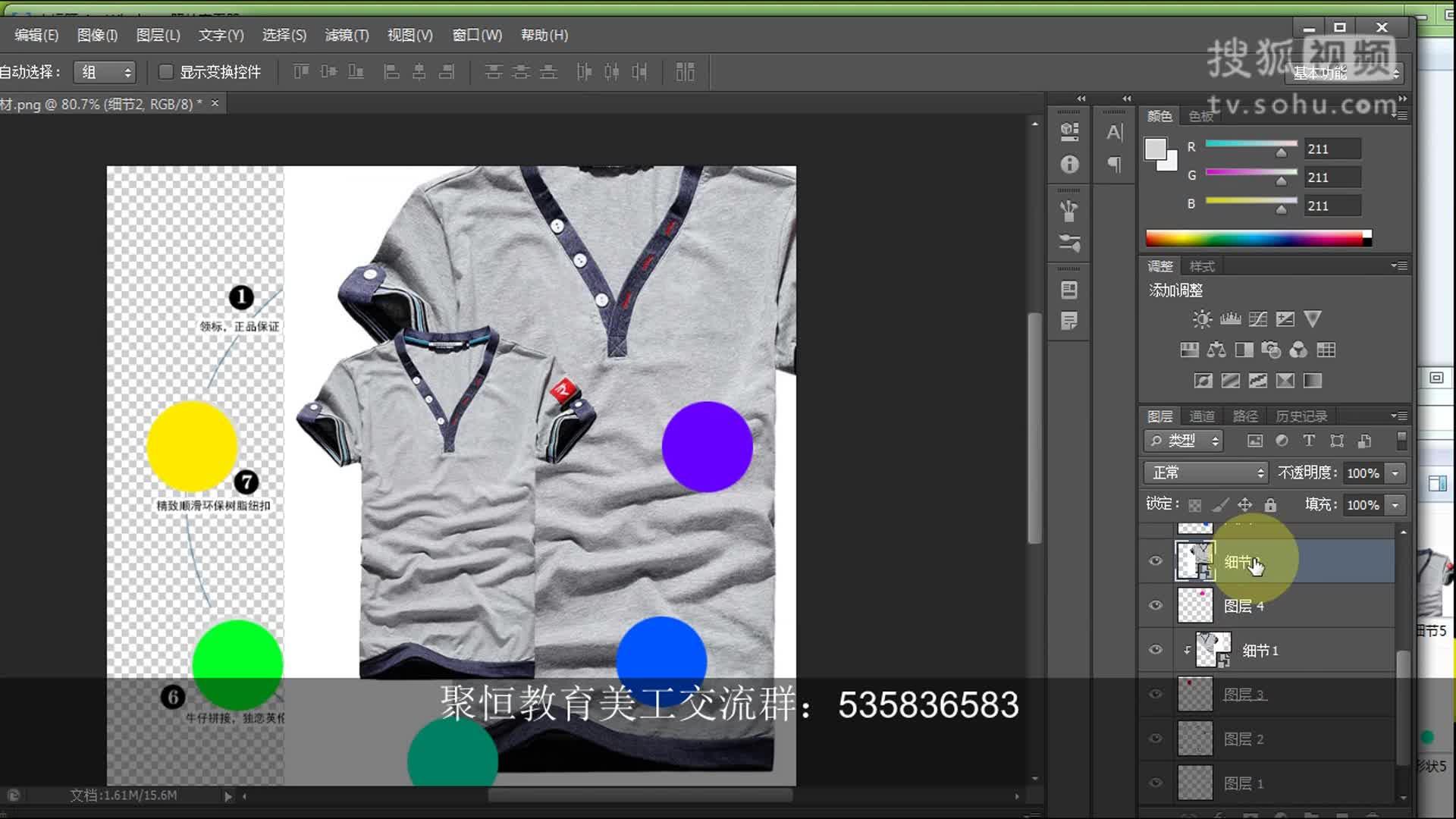Expand the opacity 不透明度 dropdown arrow

pos(1395,473)
